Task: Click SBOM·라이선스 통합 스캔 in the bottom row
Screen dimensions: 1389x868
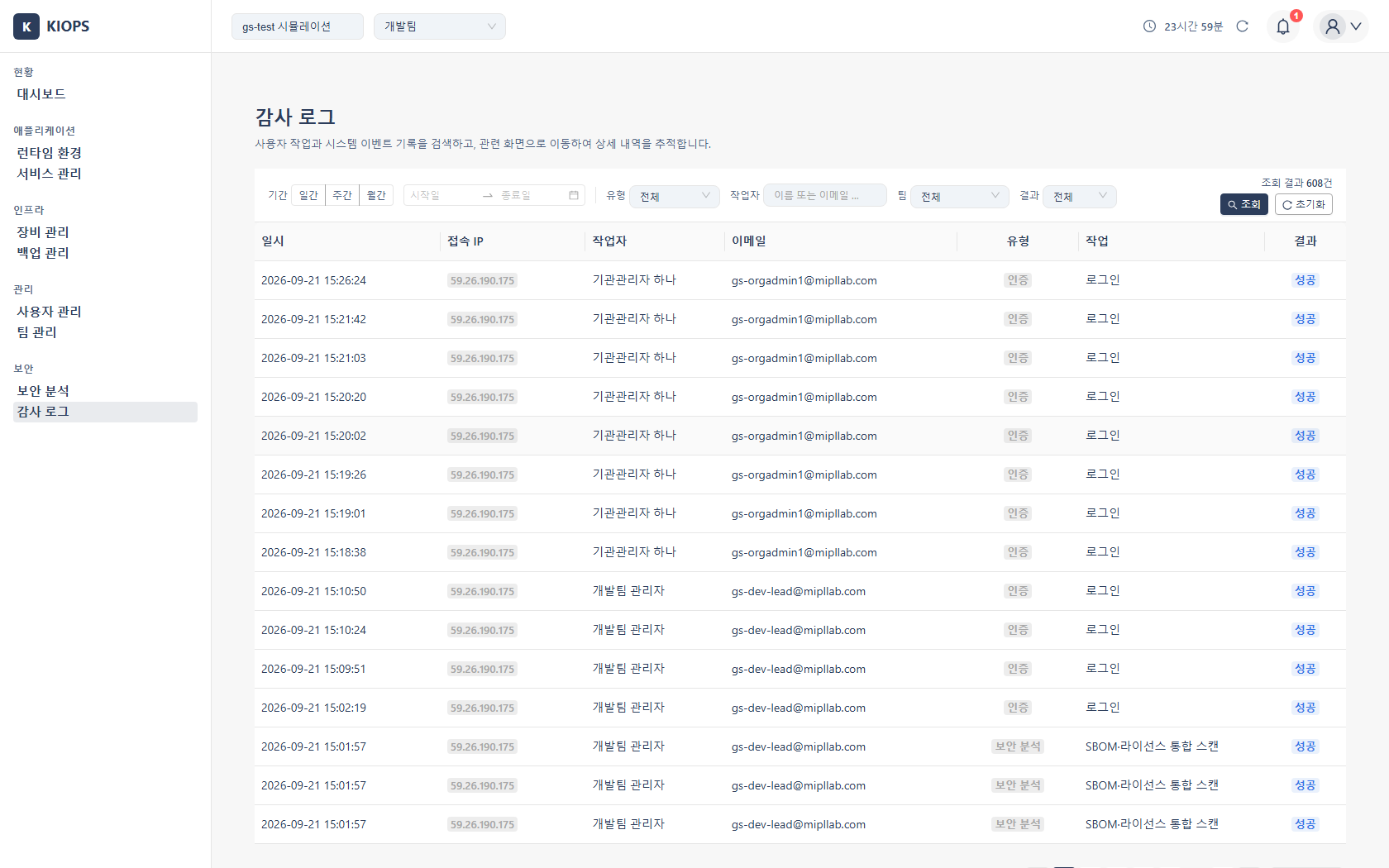Action: click(1152, 824)
